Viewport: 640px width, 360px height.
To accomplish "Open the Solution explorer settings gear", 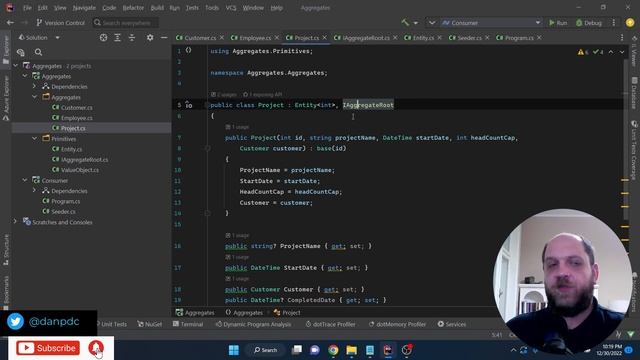I will (150, 38).
